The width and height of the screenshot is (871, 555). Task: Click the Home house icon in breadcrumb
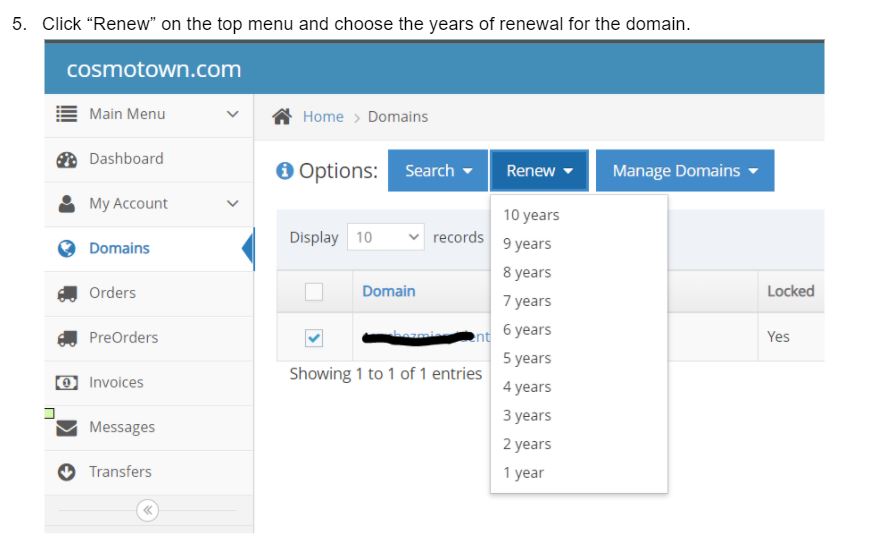283,116
